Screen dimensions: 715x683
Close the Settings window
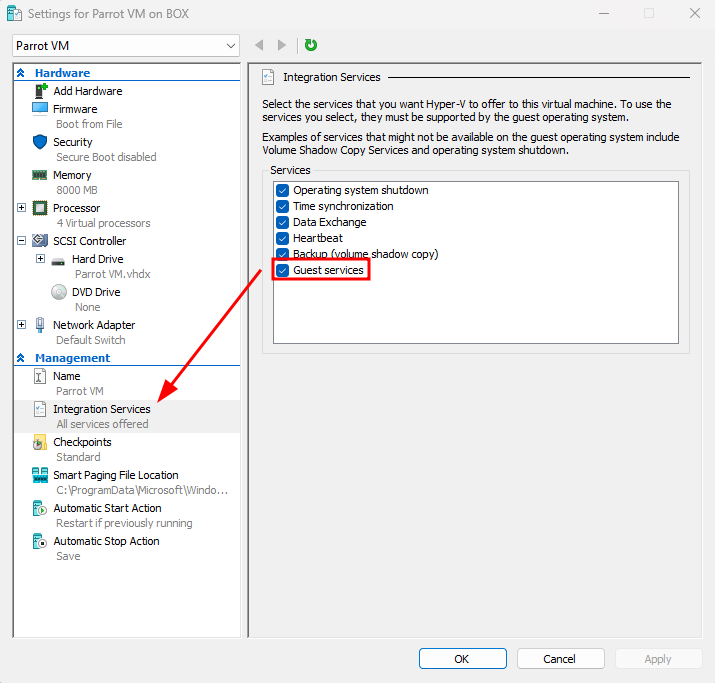[x=694, y=13]
